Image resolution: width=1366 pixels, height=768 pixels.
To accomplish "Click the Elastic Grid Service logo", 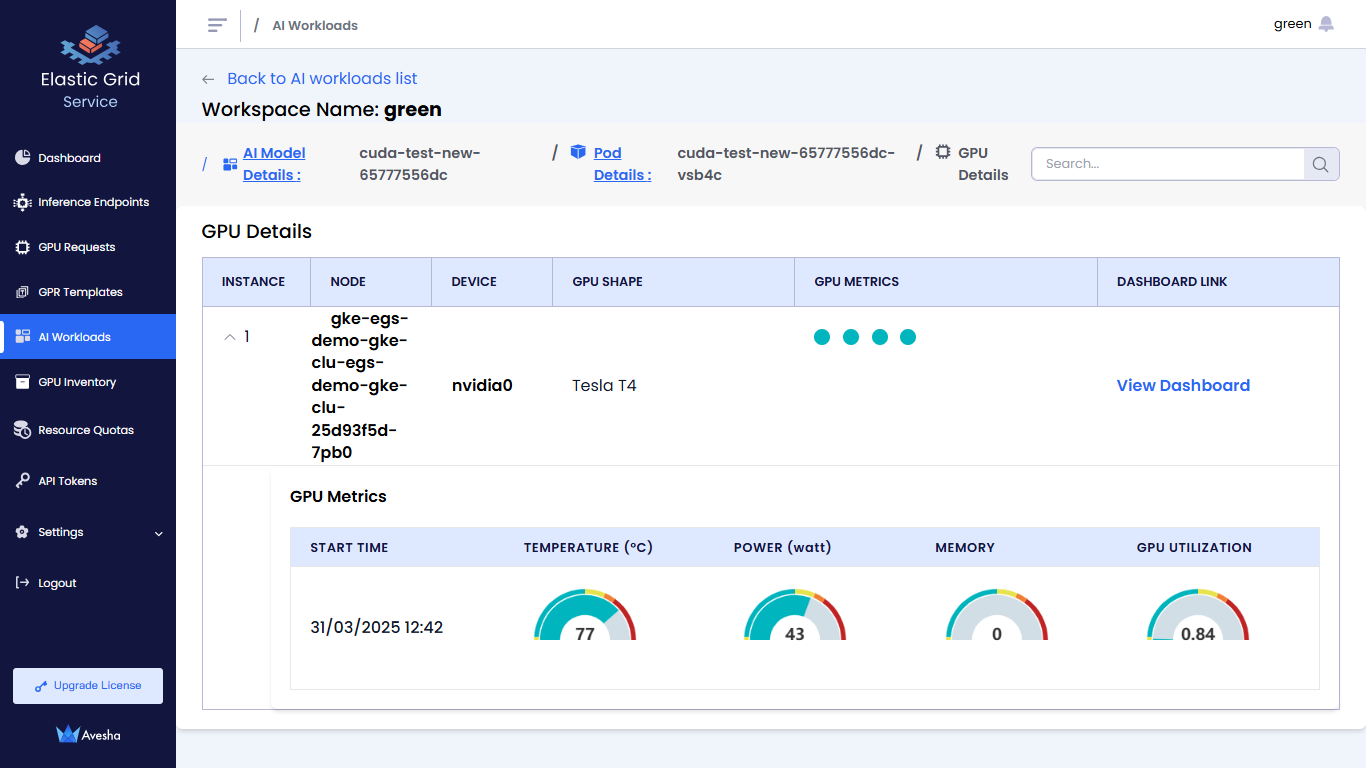I will [90, 45].
